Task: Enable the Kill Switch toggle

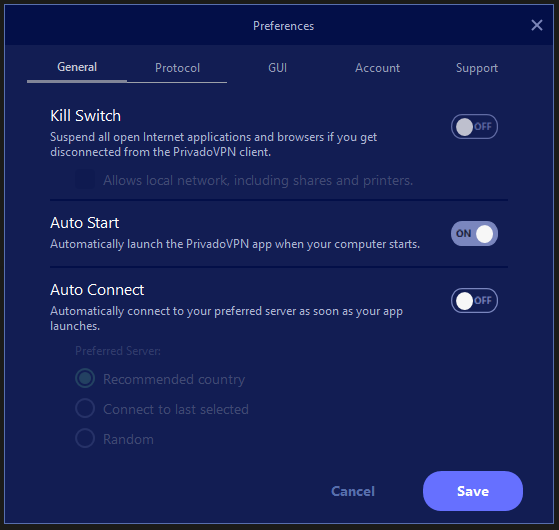Action: [474, 127]
